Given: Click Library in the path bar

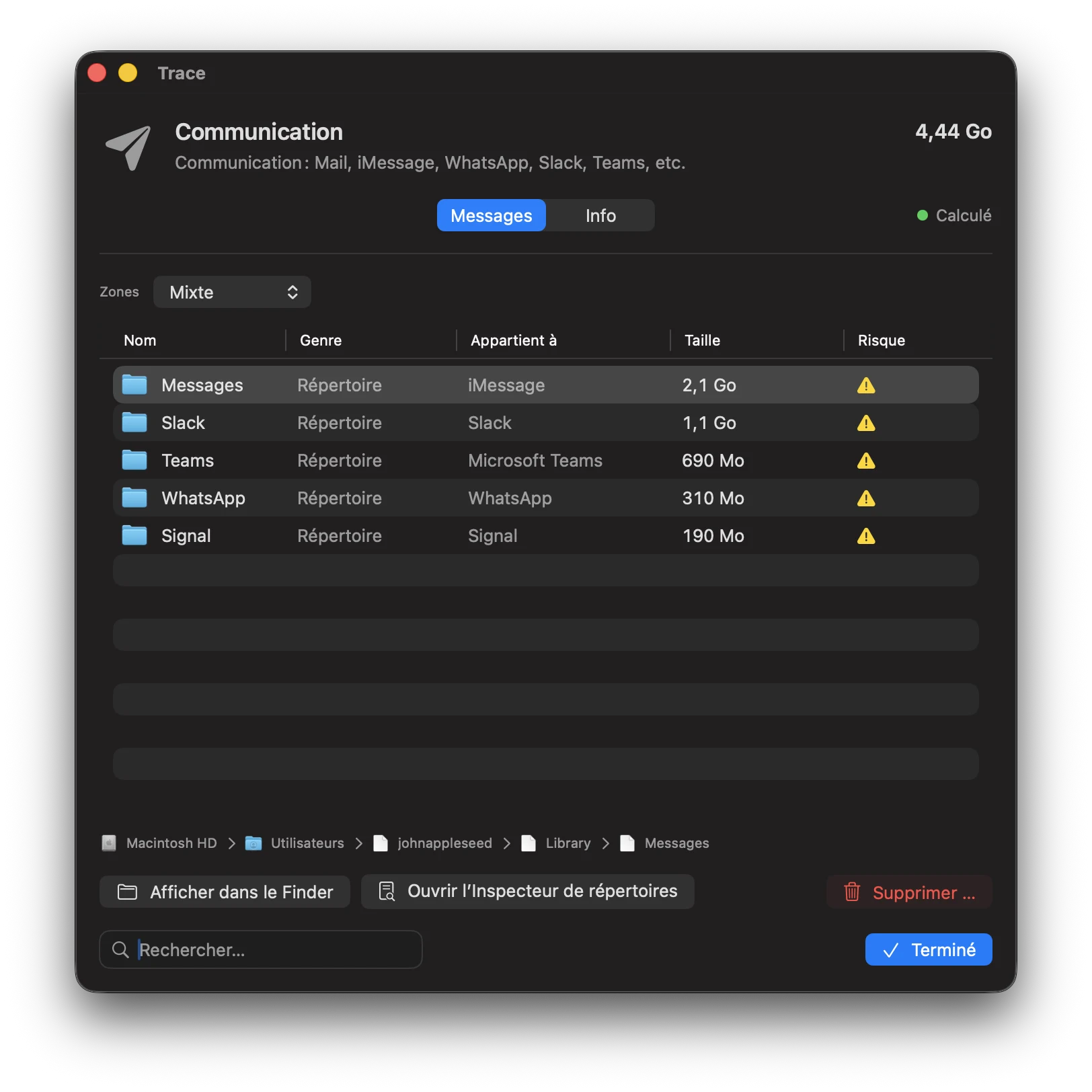Looking at the screenshot, I should [x=568, y=843].
